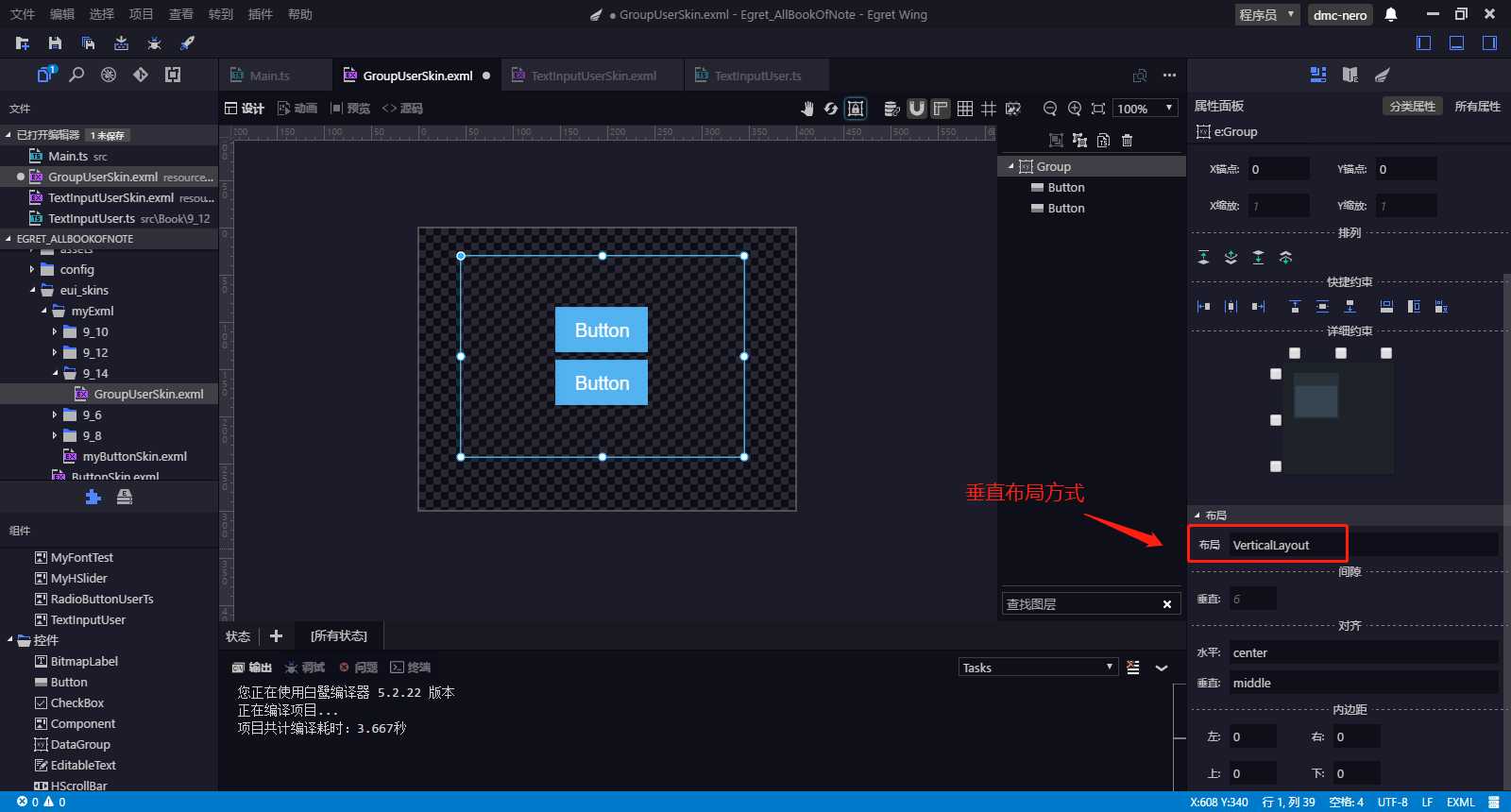Image resolution: width=1511 pixels, height=812 pixels.
Task: Switch to the 源码 source view tab
Action: (402, 109)
